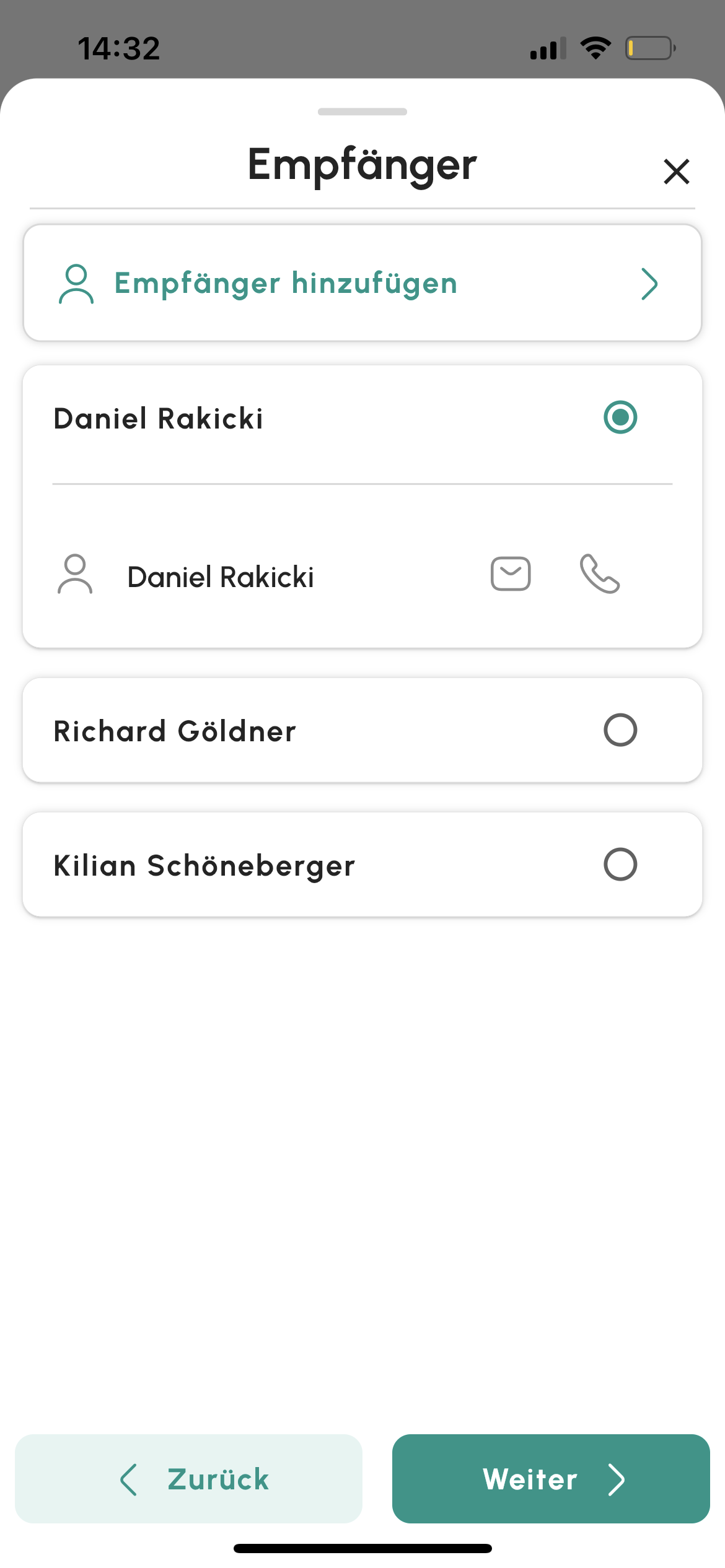Click the Weiter button label
This screenshot has height=1568, width=725.
pos(530,1479)
